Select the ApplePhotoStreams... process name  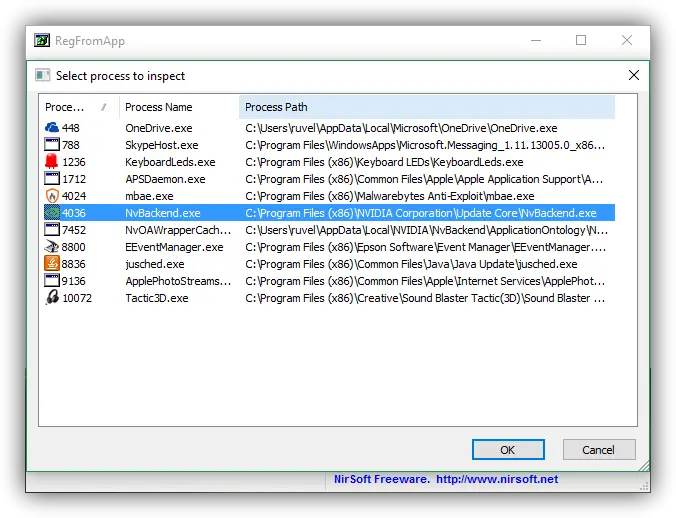178,281
